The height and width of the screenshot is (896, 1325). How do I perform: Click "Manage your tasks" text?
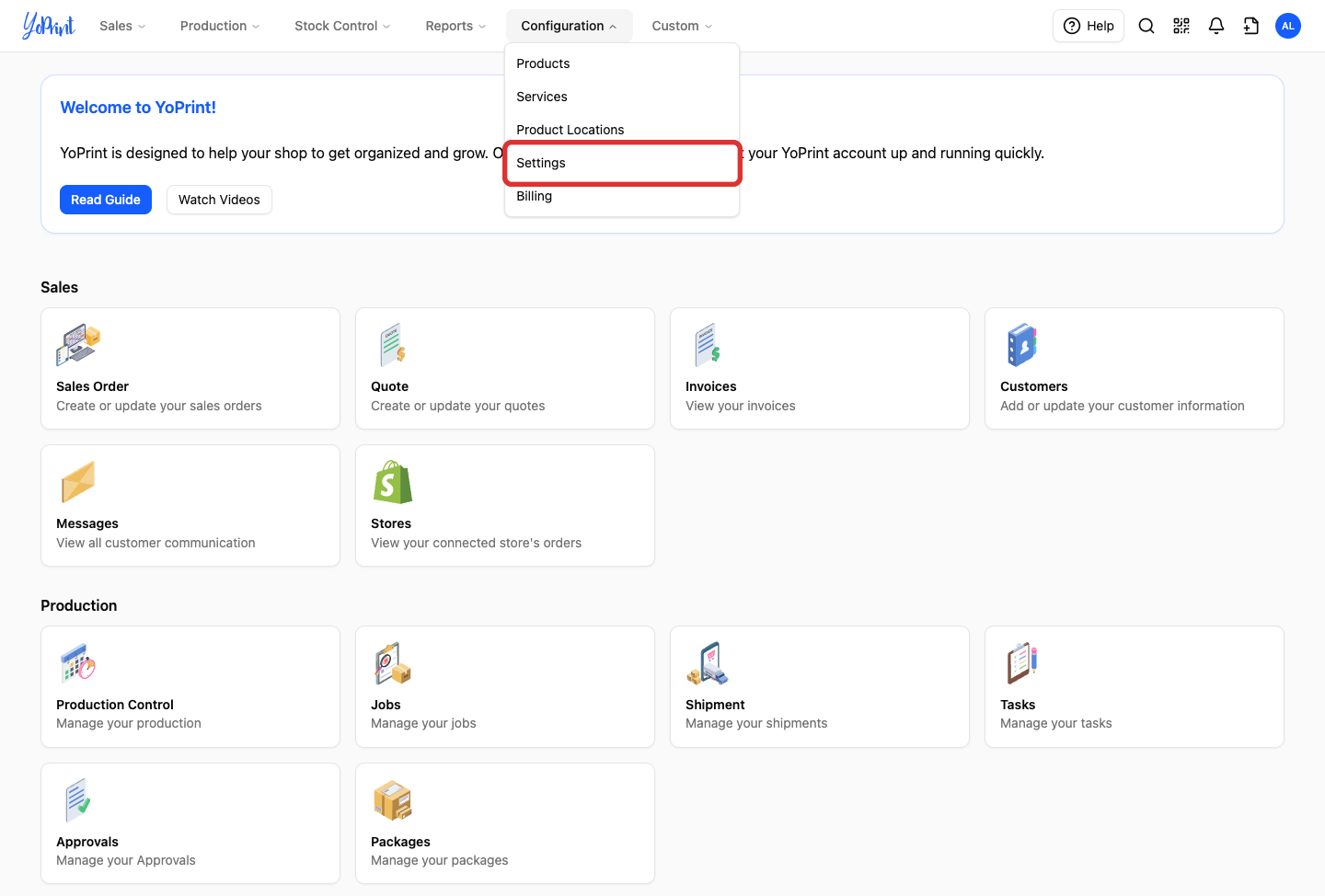(x=1056, y=723)
